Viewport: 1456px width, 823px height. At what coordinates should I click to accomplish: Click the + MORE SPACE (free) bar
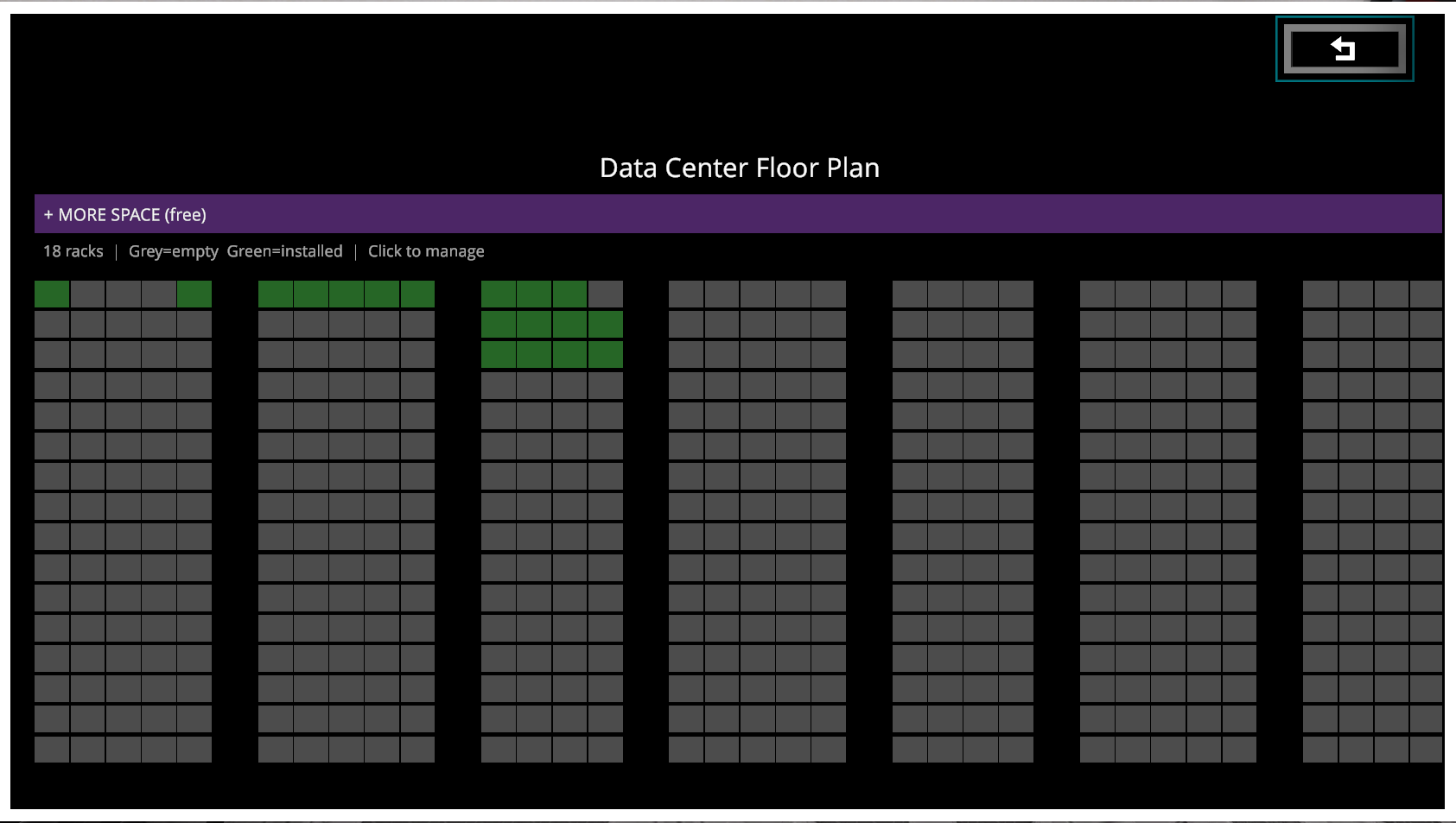(738, 214)
